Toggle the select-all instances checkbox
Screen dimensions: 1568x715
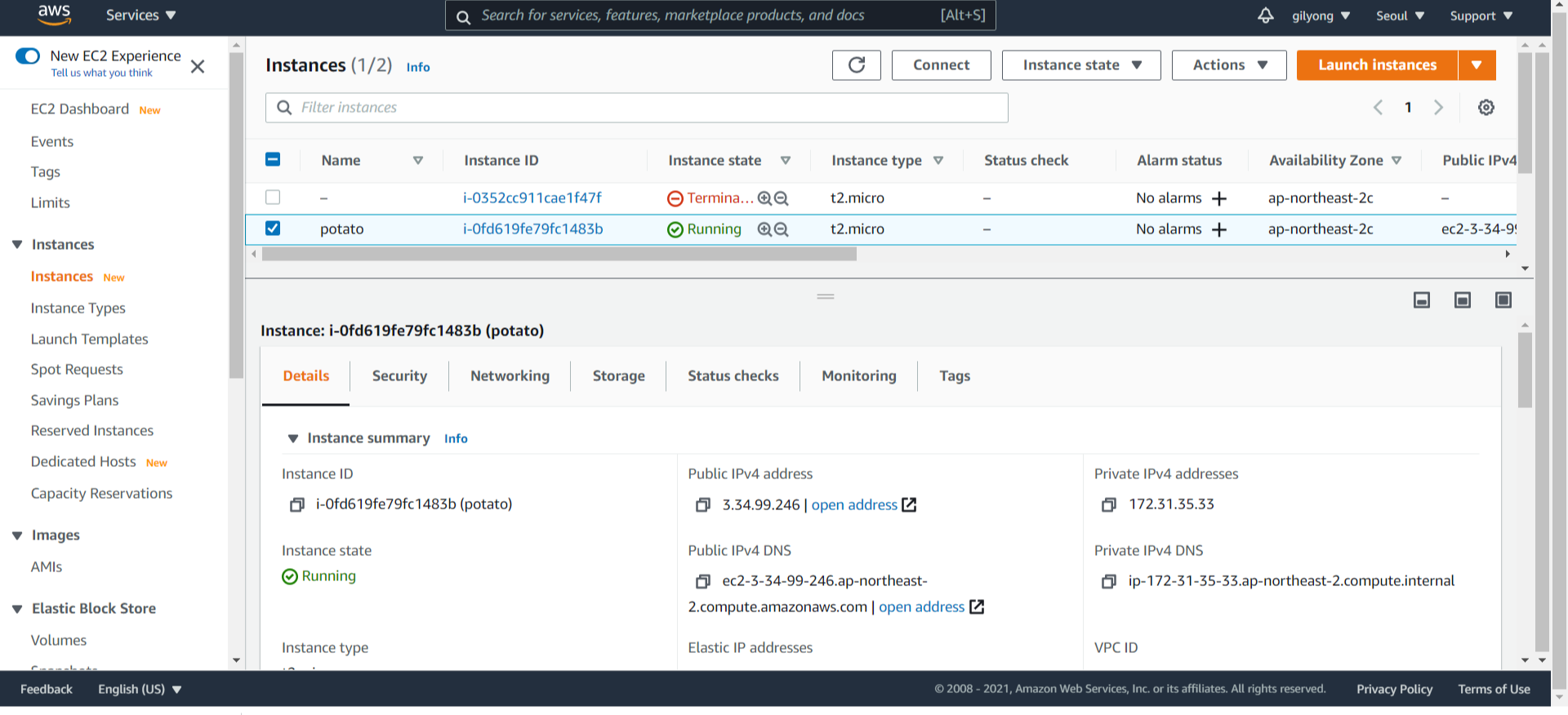coord(273,159)
